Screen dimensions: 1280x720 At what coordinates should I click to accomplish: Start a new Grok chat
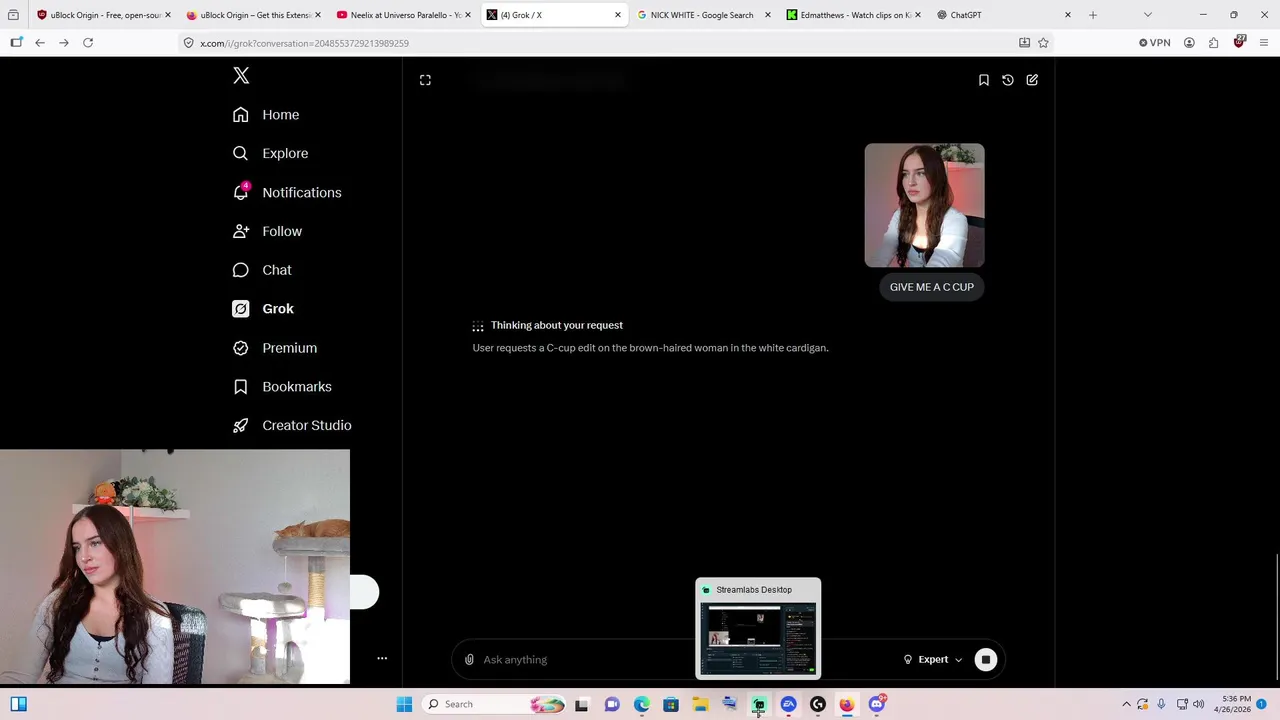[x=1032, y=80]
